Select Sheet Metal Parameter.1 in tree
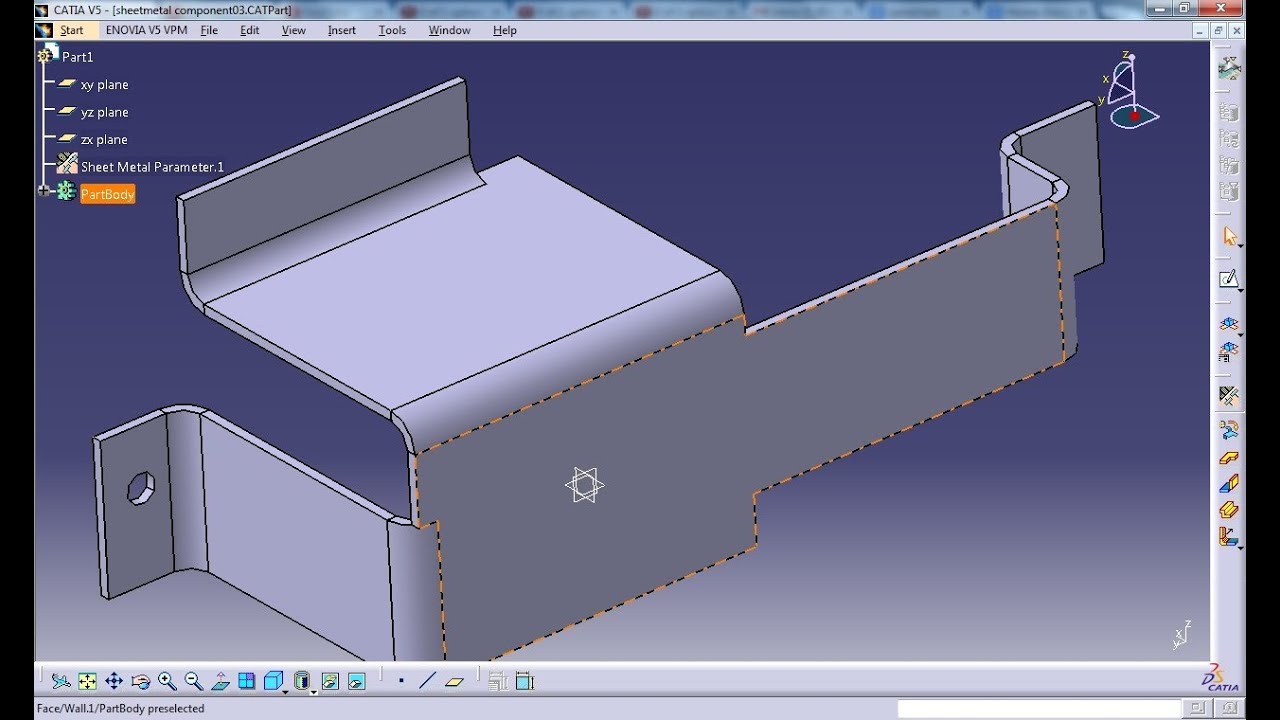 pos(152,167)
